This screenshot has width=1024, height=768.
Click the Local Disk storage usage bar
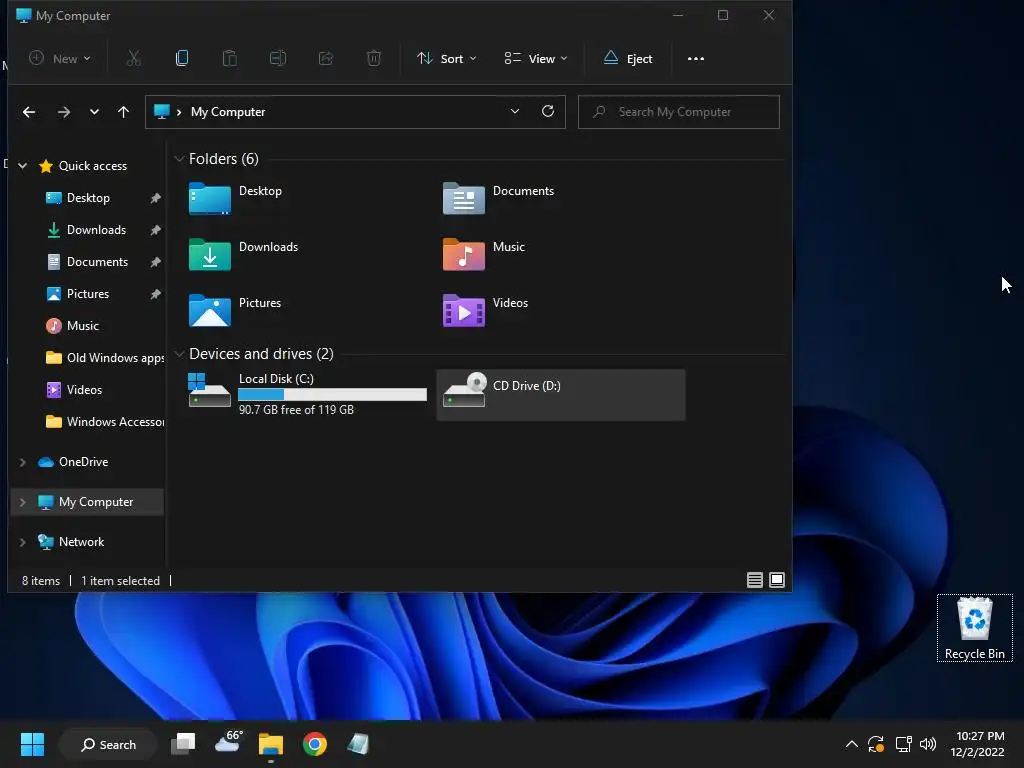[x=332, y=394]
